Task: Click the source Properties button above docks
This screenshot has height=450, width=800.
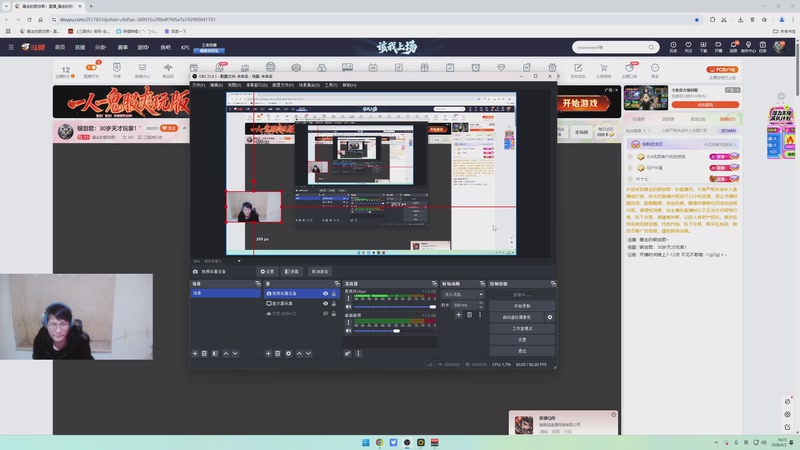Action: pos(267,271)
